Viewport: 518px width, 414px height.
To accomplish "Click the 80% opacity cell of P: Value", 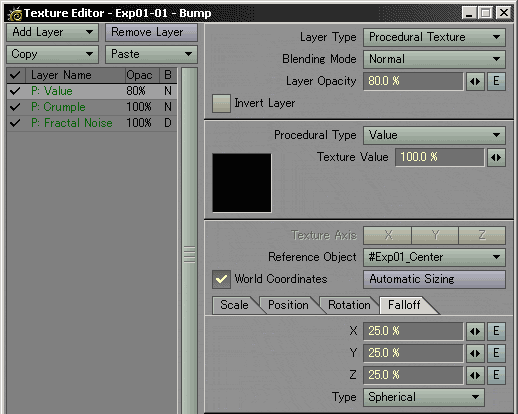I will (136, 91).
